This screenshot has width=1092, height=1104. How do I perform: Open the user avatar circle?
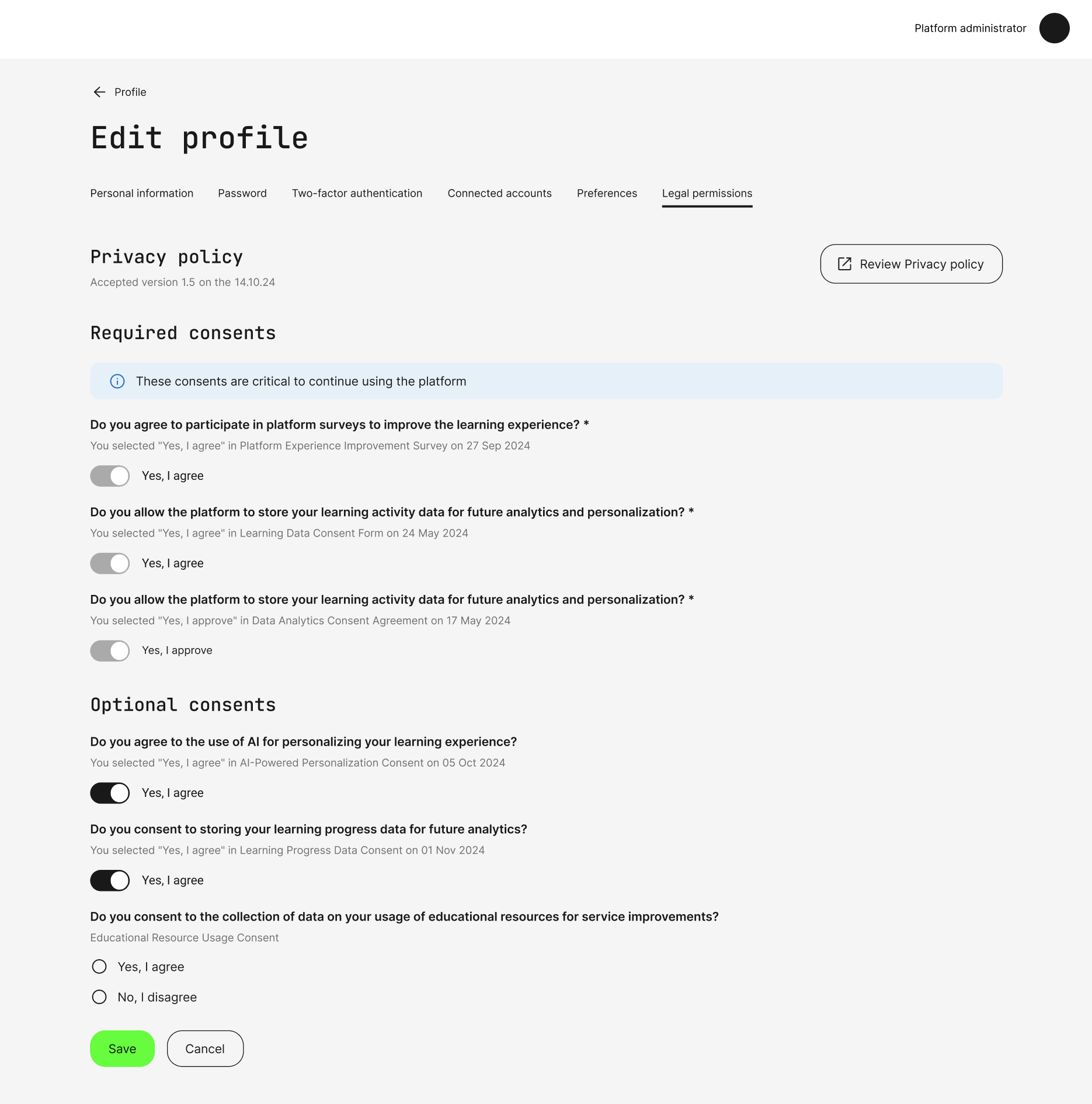click(1054, 28)
